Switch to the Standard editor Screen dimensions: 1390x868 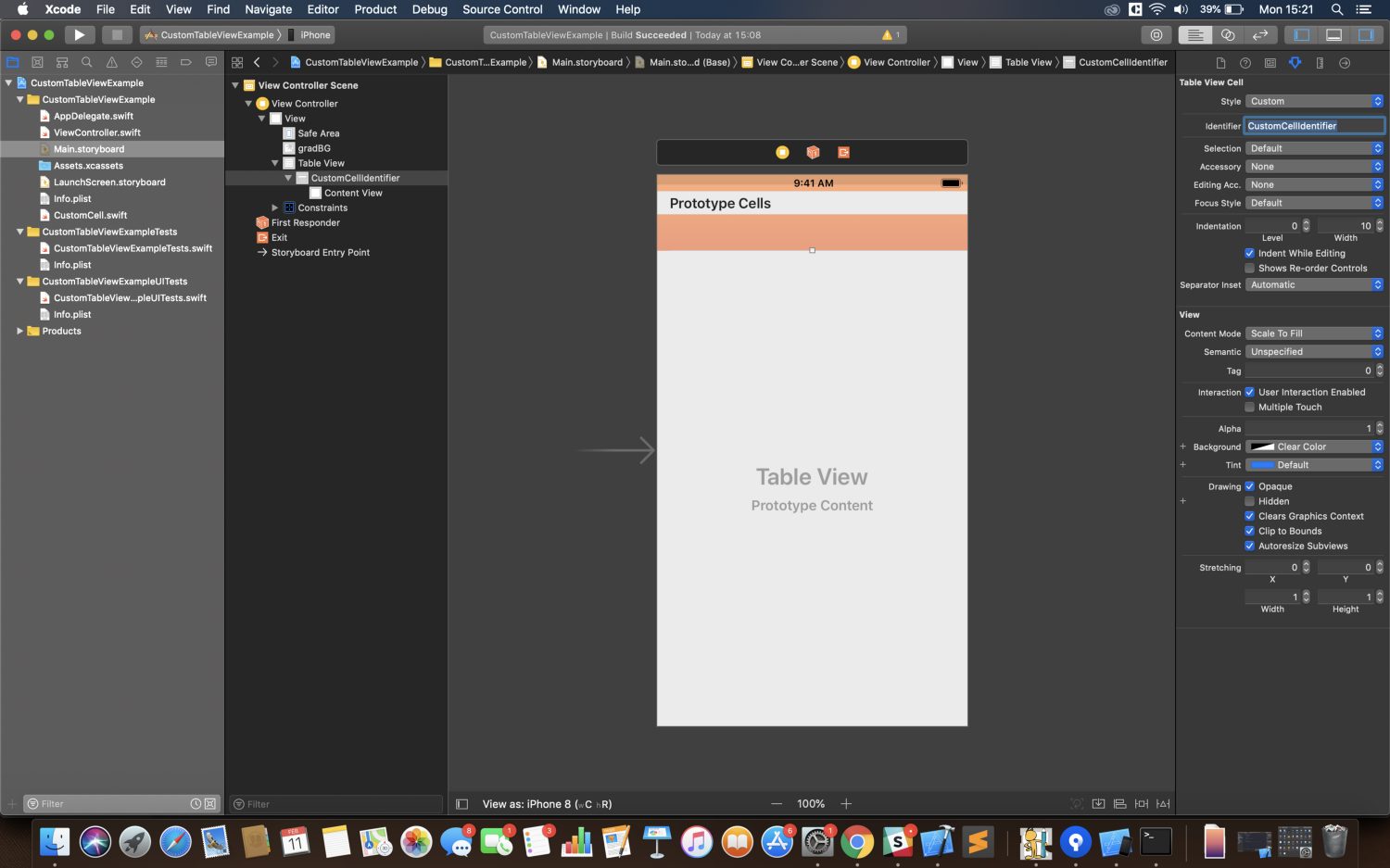click(1195, 35)
